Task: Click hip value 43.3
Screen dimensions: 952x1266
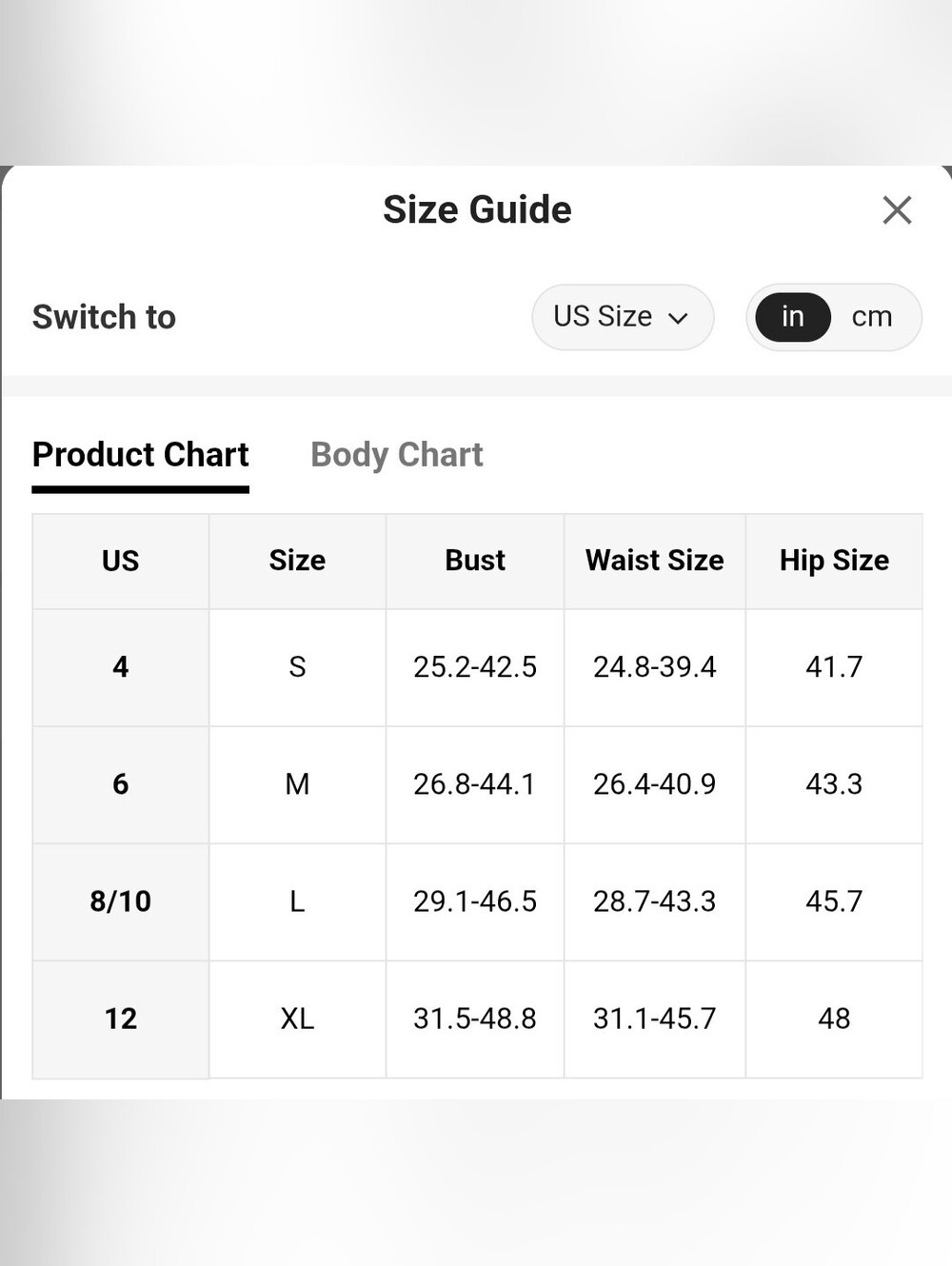Action: tap(834, 784)
